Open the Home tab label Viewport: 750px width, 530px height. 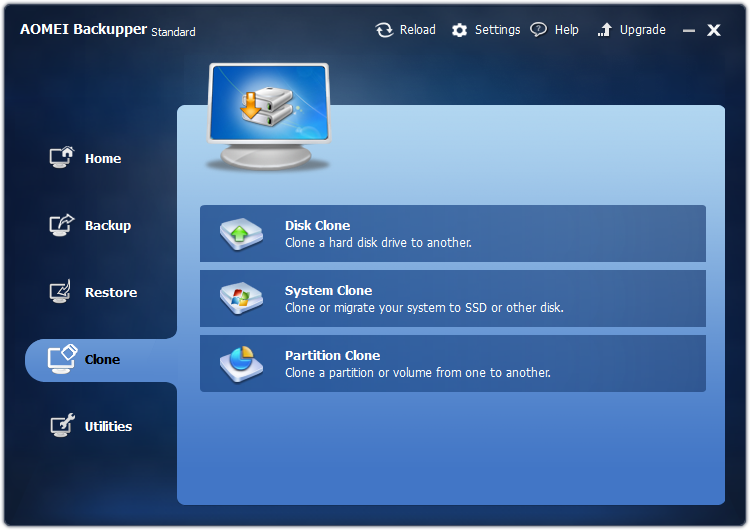103,158
